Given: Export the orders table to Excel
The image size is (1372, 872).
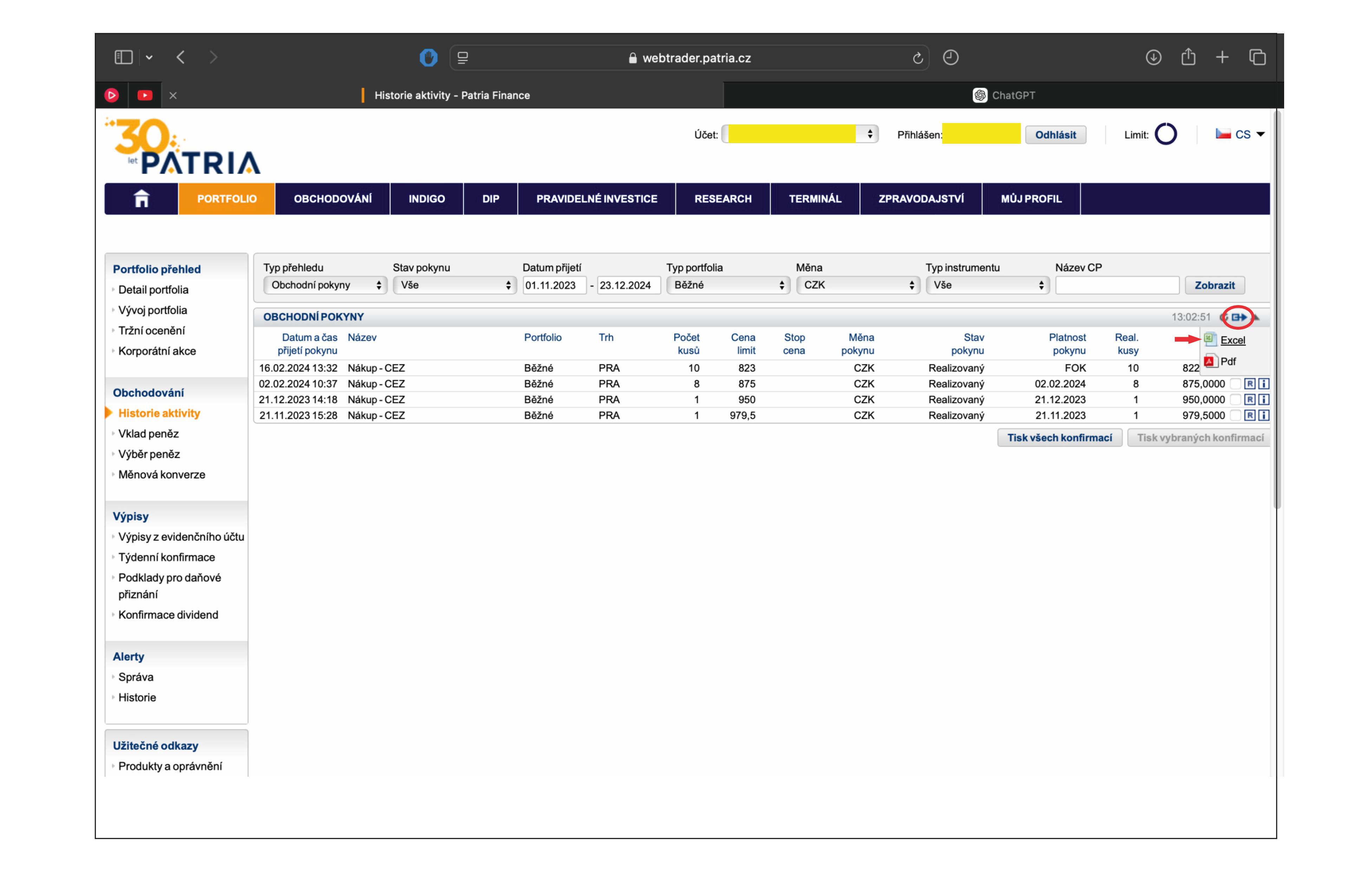Looking at the screenshot, I should [1232, 340].
